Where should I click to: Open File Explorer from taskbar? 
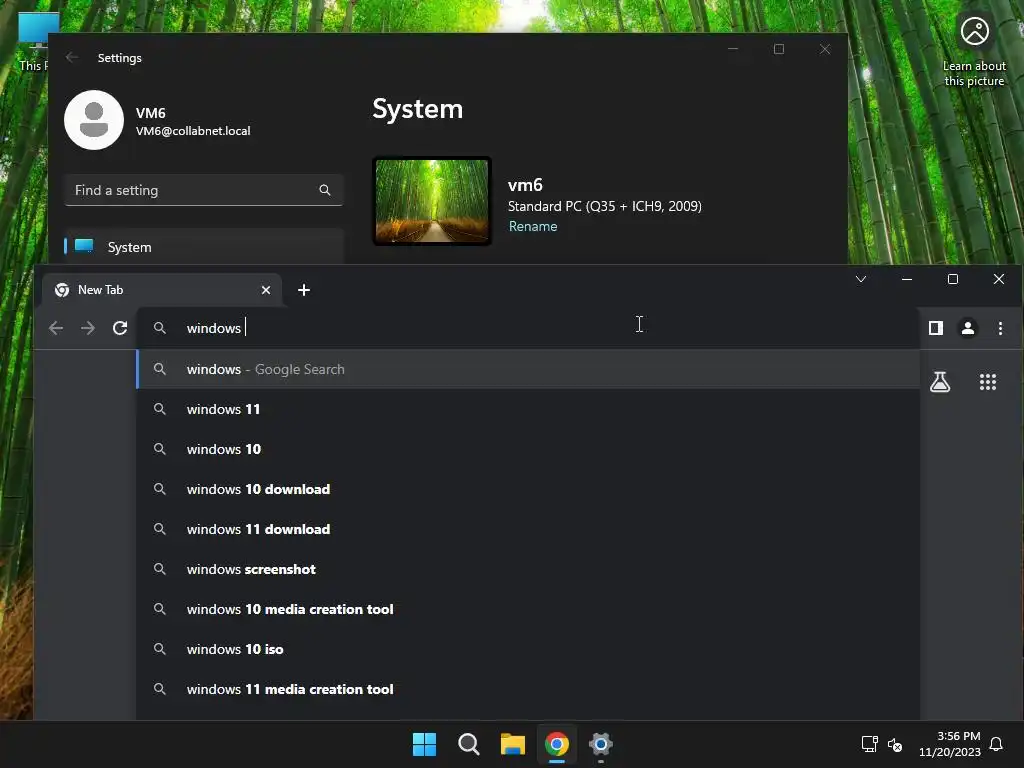pyautogui.click(x=513, y=744)
